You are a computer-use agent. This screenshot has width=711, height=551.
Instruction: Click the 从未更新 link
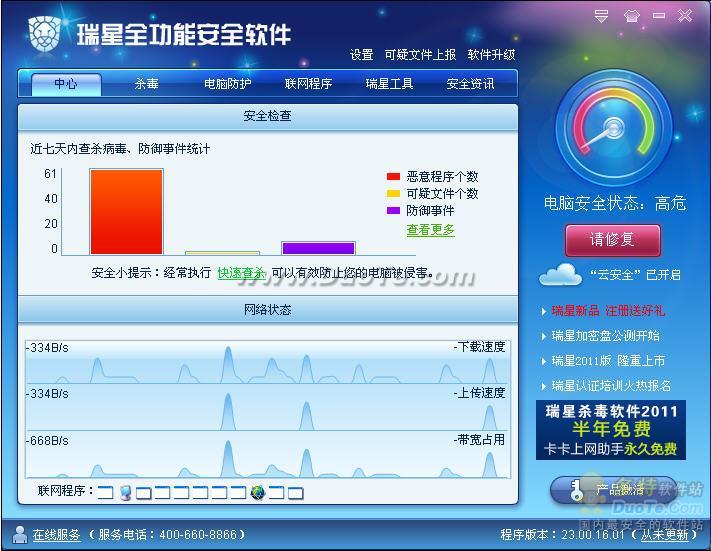click(x=665, y=535)
